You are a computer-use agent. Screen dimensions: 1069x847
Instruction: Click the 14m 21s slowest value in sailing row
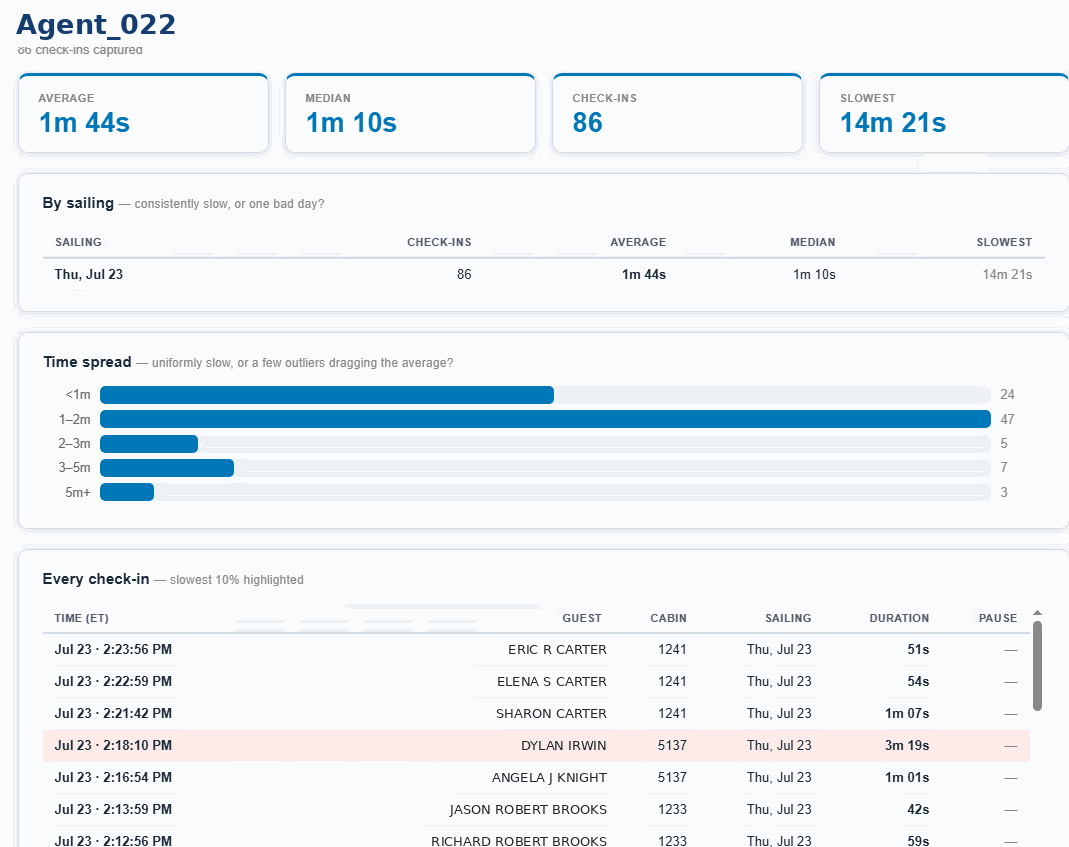pyautogui.click(x=1007, y=274)
